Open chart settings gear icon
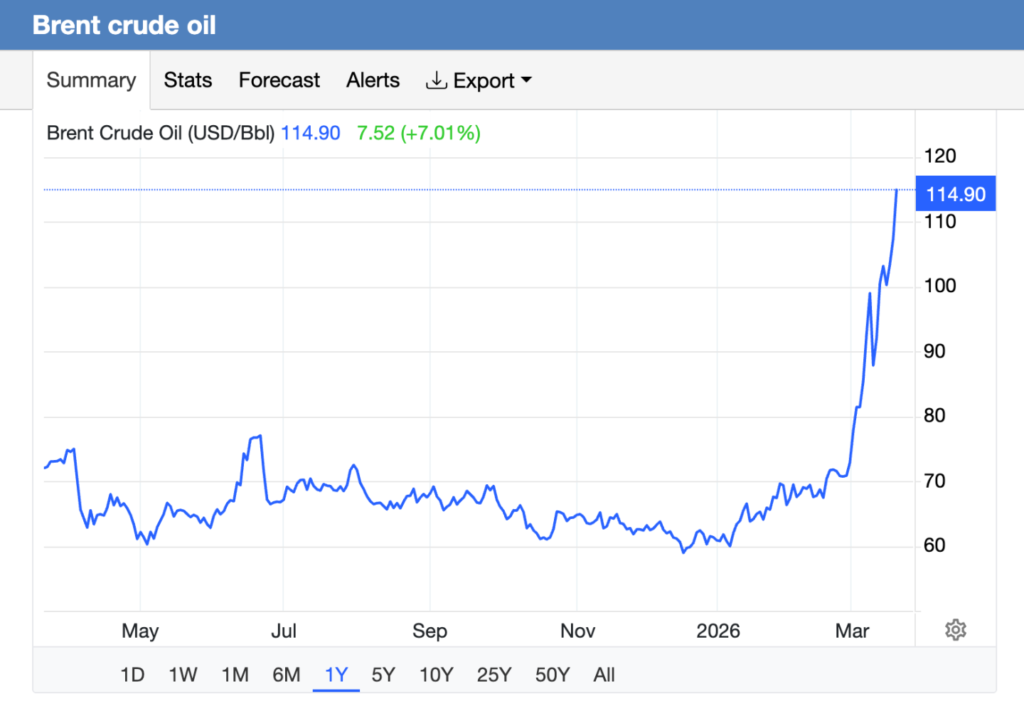1024x711 pixels. (955, 630)
